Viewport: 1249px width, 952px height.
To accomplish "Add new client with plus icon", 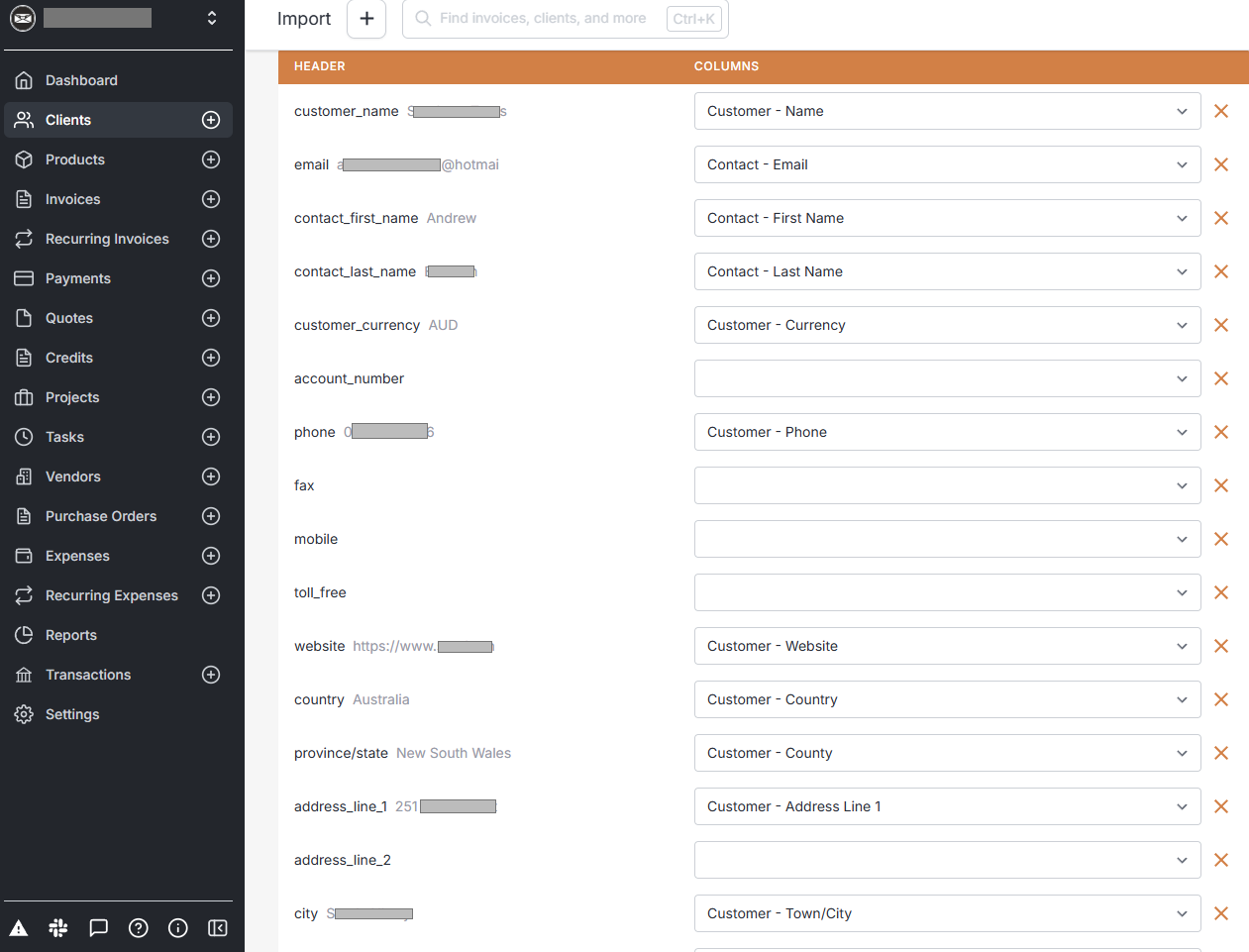I will [211, 120].
